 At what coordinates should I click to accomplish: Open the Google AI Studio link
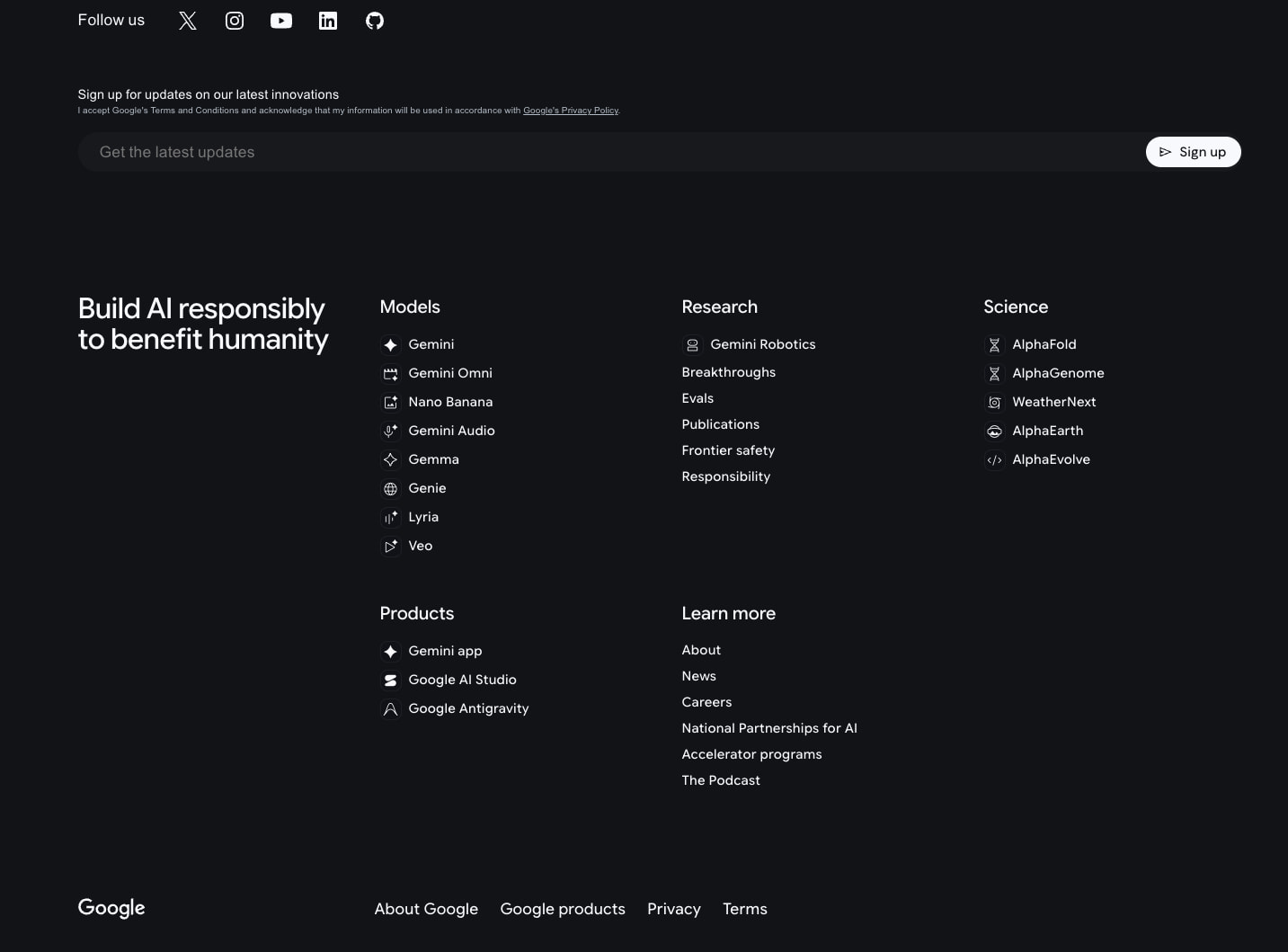click(462, 680)
